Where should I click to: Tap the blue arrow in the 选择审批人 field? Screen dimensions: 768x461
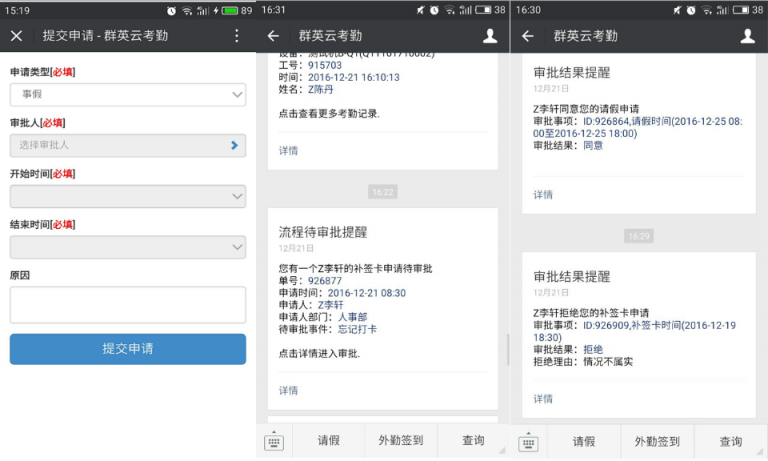coord(234,145)
